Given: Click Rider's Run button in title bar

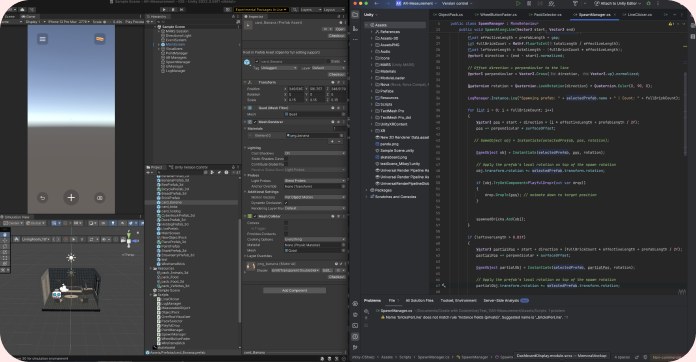Looking at the screenshot, I should tap(518, 4).
